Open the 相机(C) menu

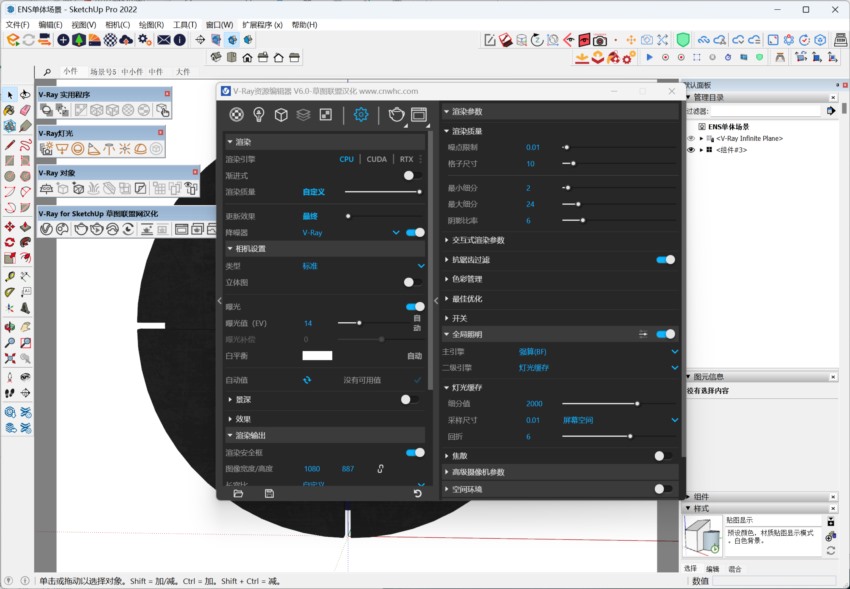click(x=118, y=25)
